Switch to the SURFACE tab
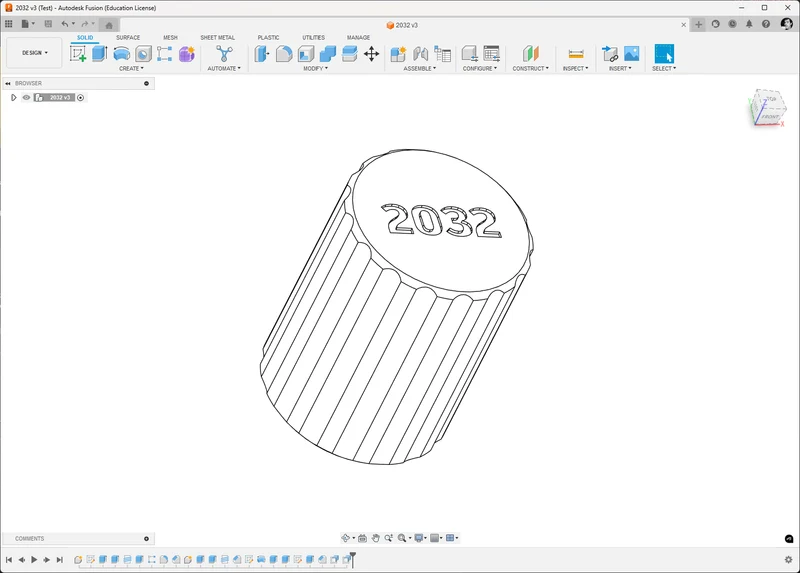The image size is (800, 573). tap(128, 38)
